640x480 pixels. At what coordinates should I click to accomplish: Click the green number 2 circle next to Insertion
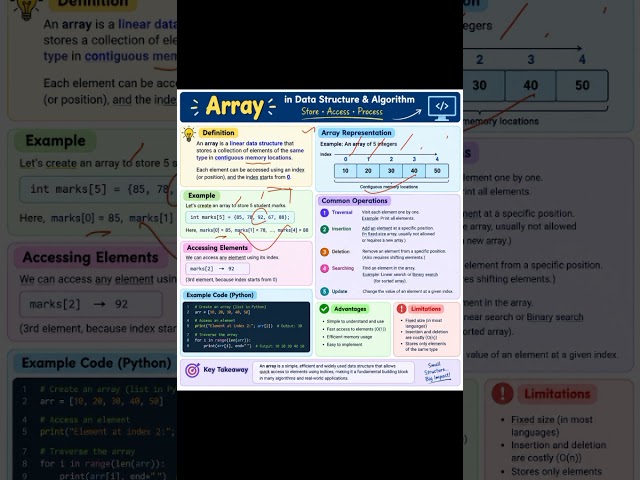[x=324, y=229]
